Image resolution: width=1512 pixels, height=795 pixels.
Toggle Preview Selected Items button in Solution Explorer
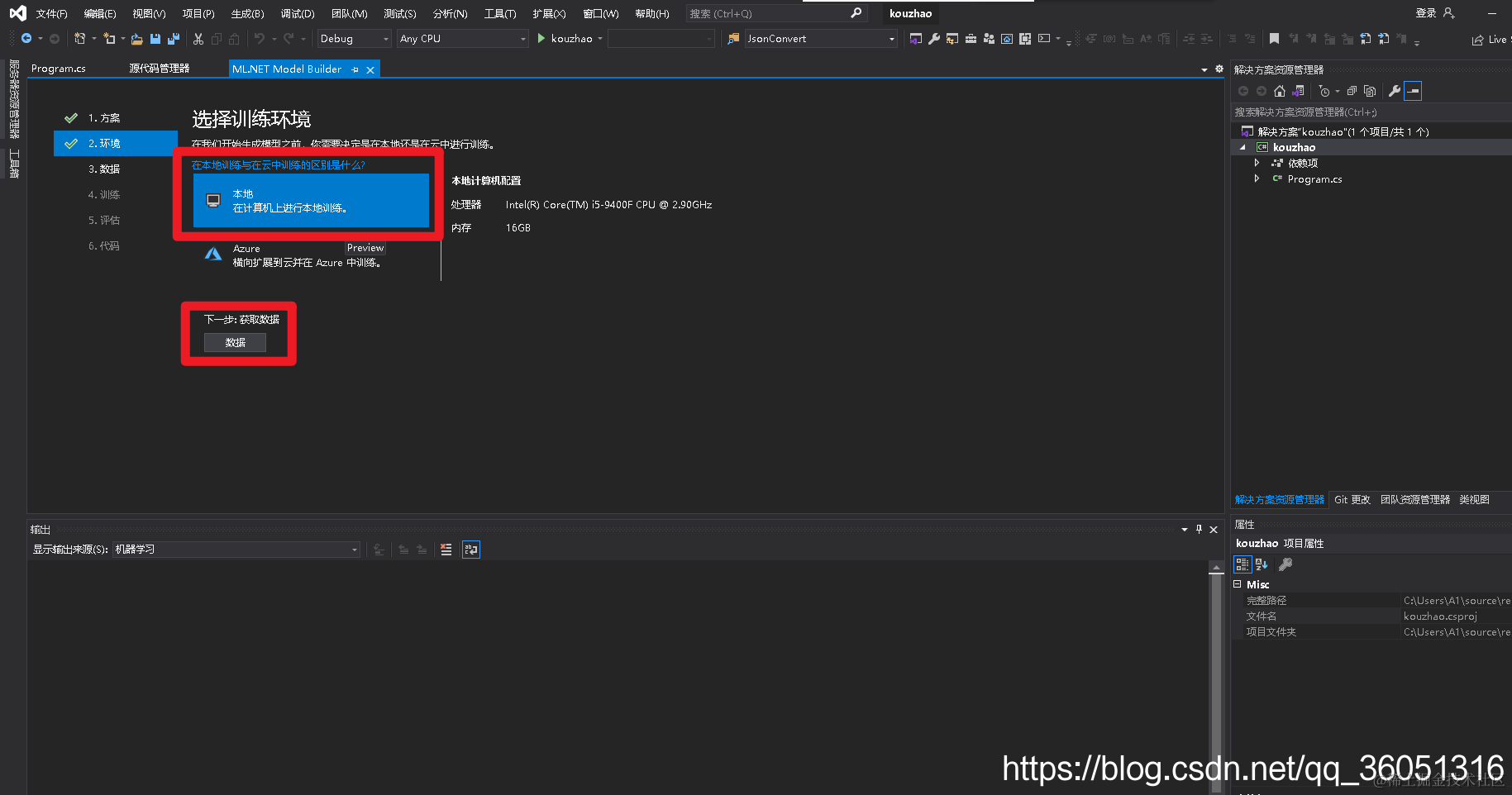coord(1413,91)
